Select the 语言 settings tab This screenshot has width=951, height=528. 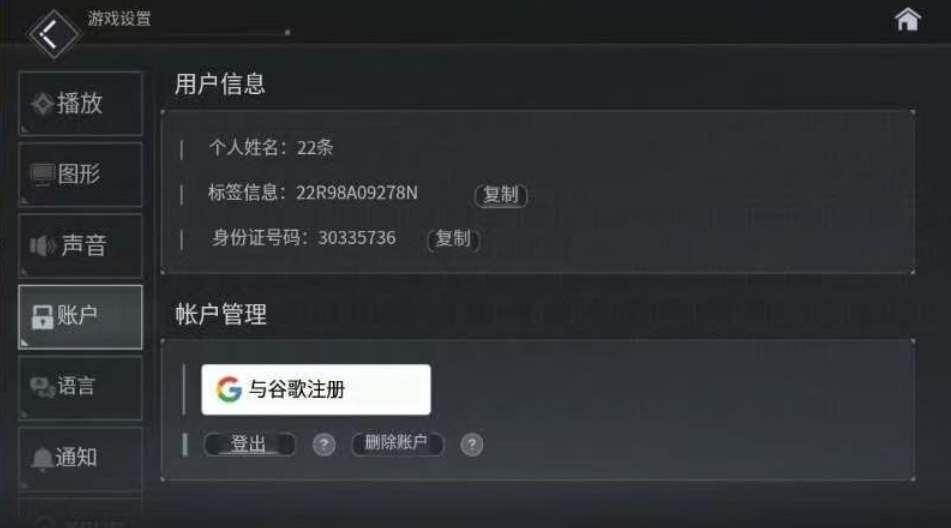81,387
